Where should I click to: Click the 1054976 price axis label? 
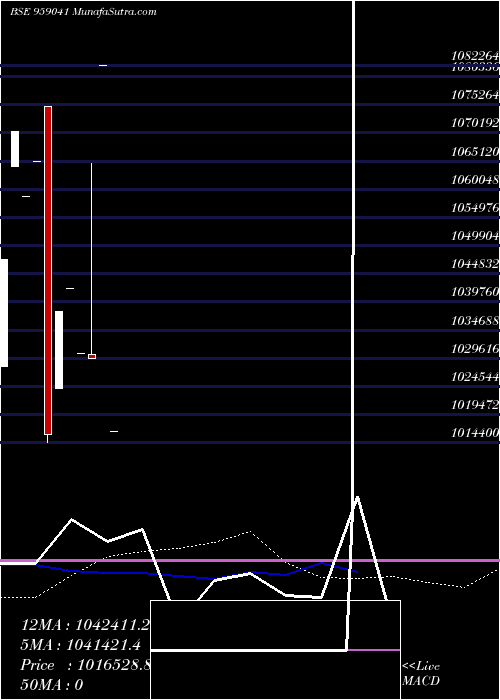475,208
